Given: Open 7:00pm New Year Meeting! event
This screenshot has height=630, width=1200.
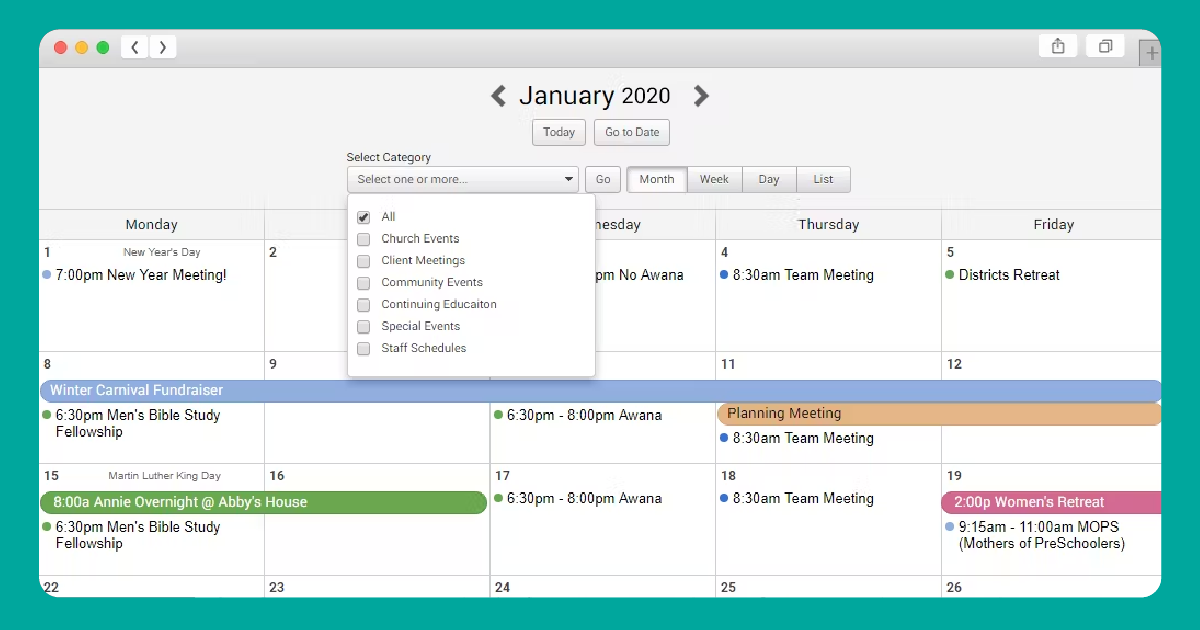Looking at the screenshot, I should 135,275.
